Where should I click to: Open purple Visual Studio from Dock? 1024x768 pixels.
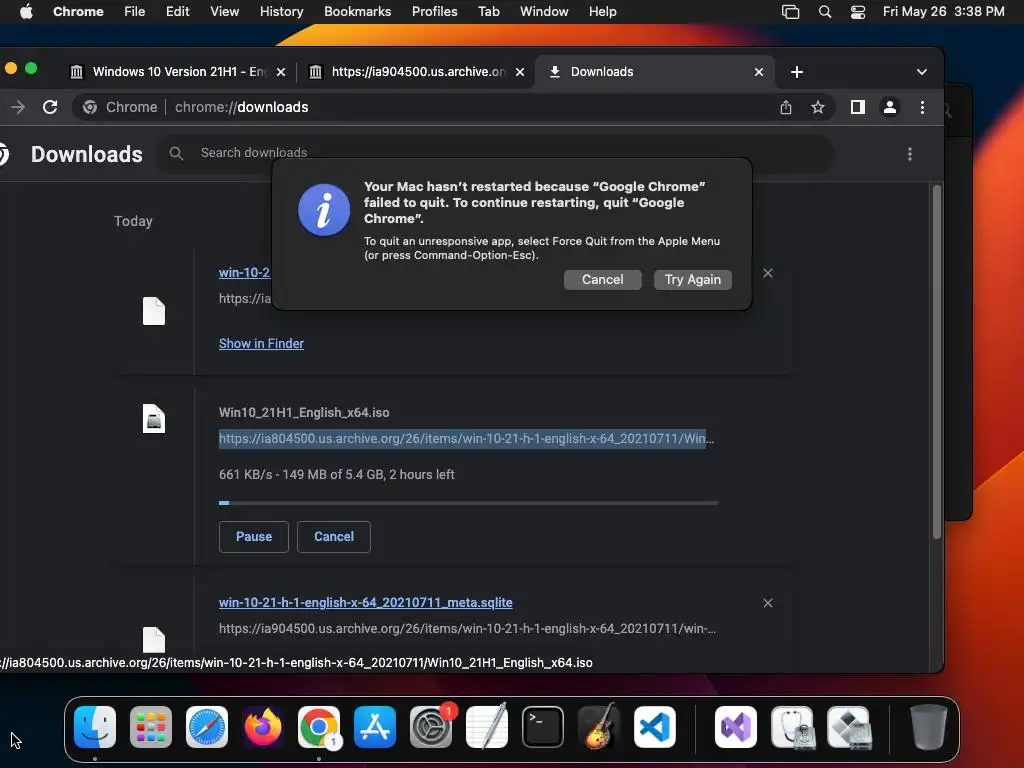736,727
